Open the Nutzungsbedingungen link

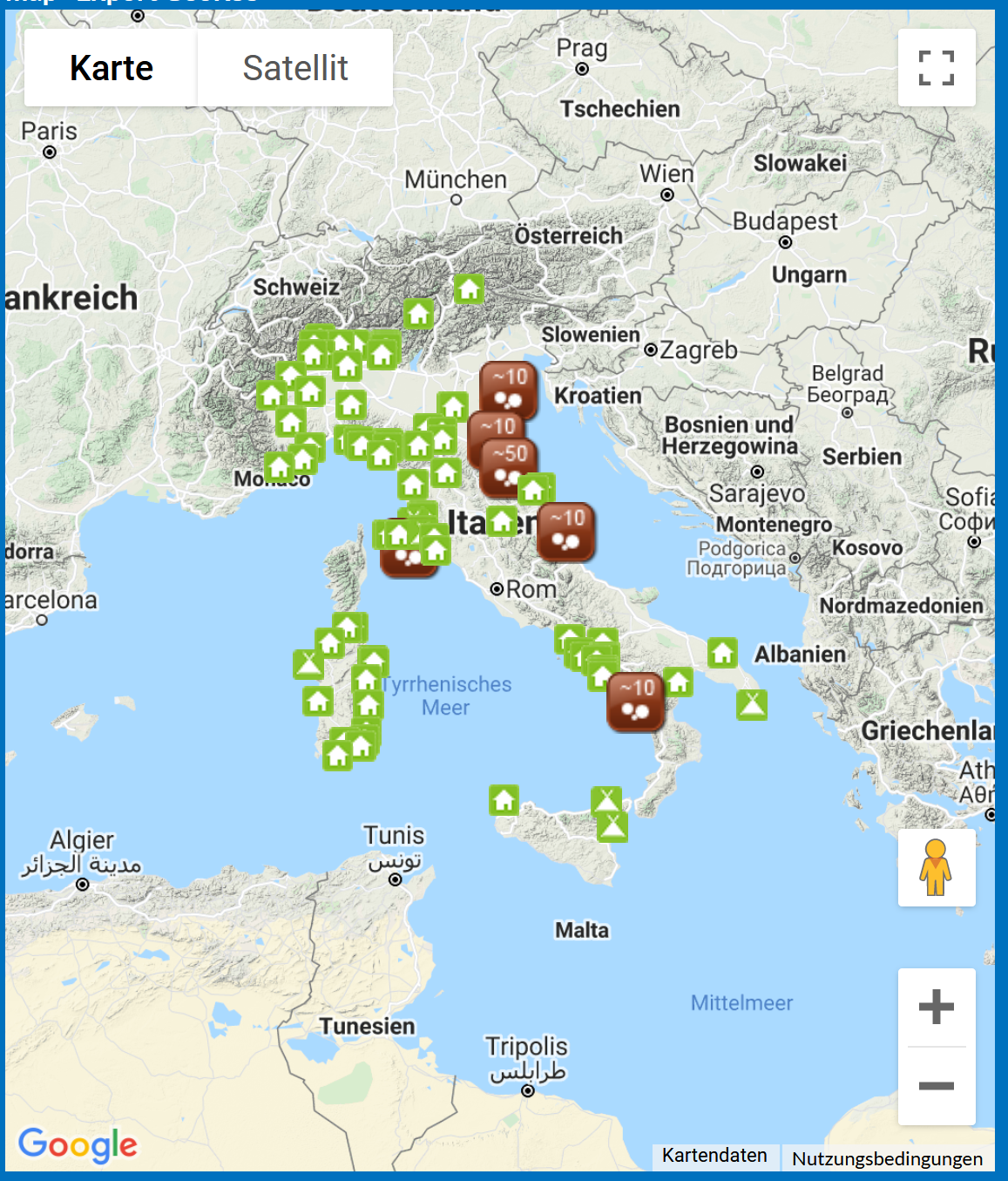pos(887,1158)
